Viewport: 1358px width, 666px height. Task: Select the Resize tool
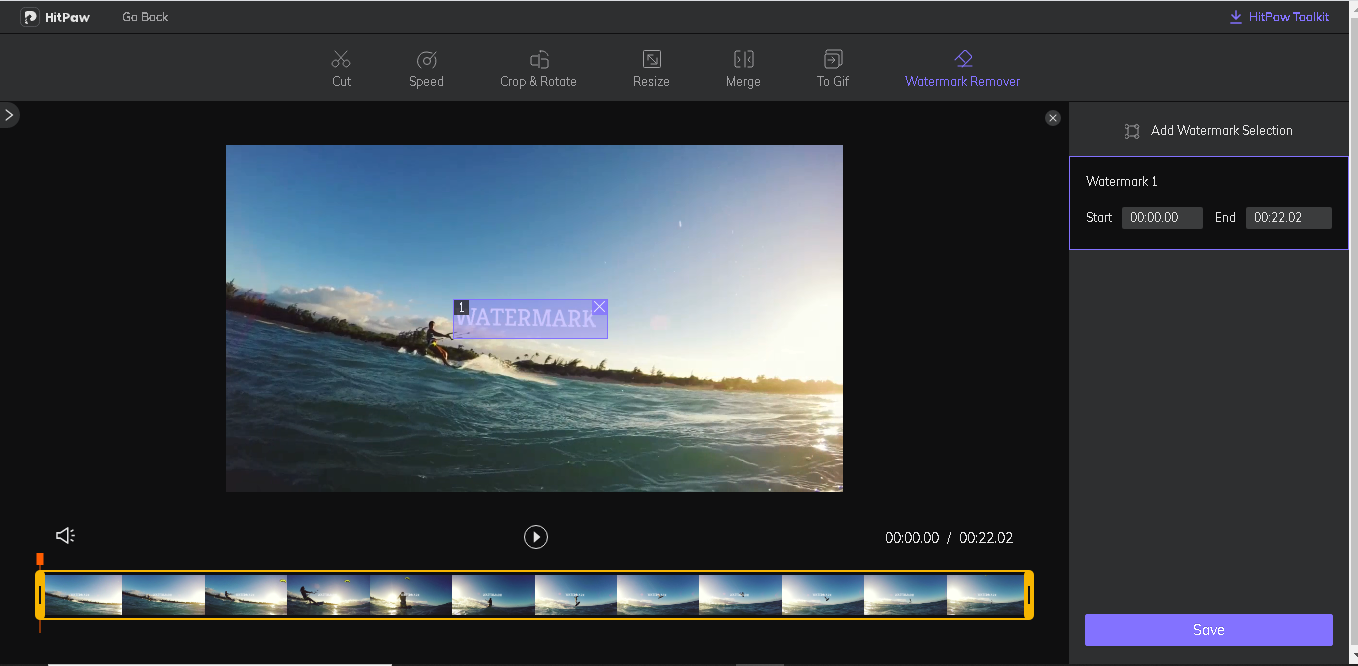651,60
